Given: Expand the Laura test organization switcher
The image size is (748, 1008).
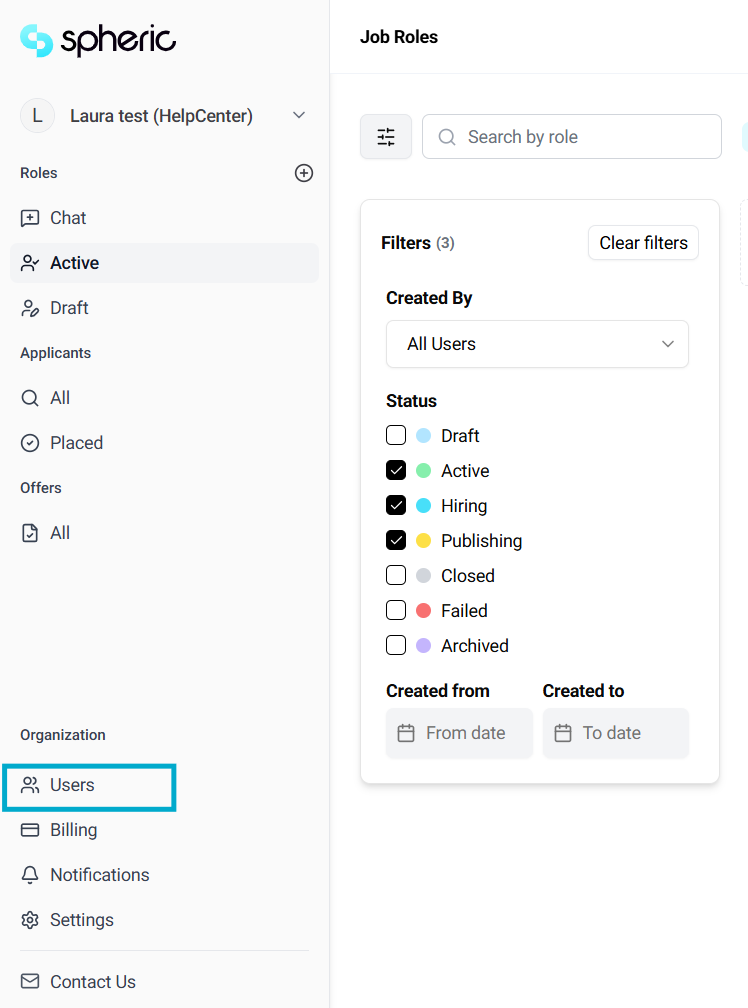Looking at the screenshot, I should click(298, 116).
